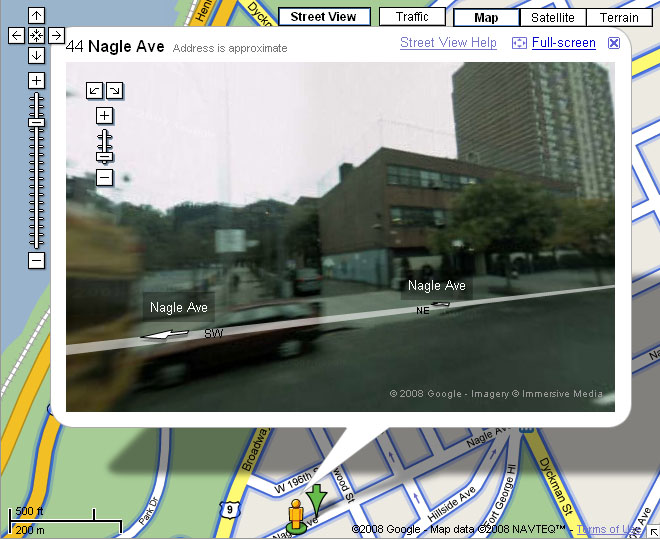660x540 pixels.
Task: Switch to the Satellite view tab
Action: click(553, 18)
